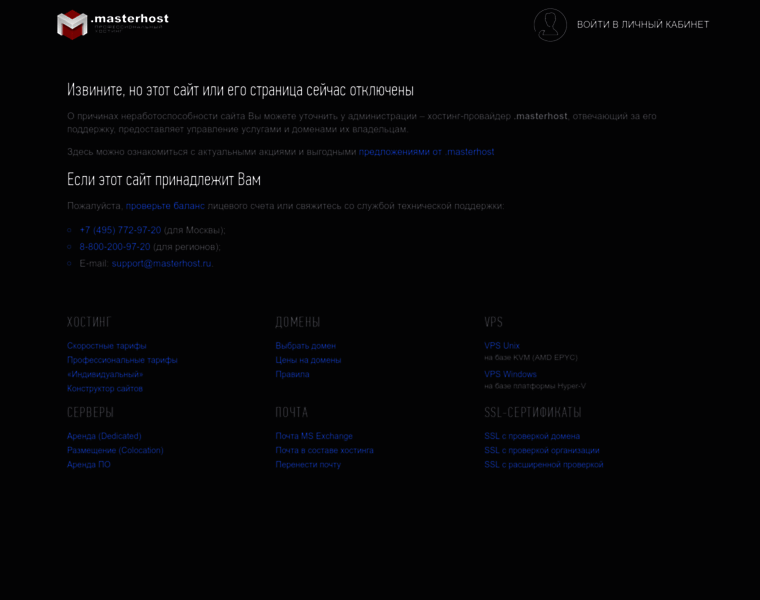Click 'Почта в составе хостинга' link
Image resolution: width=760 pixels, height=600 pixels.
pyautogui.click(x=324, y=450)
